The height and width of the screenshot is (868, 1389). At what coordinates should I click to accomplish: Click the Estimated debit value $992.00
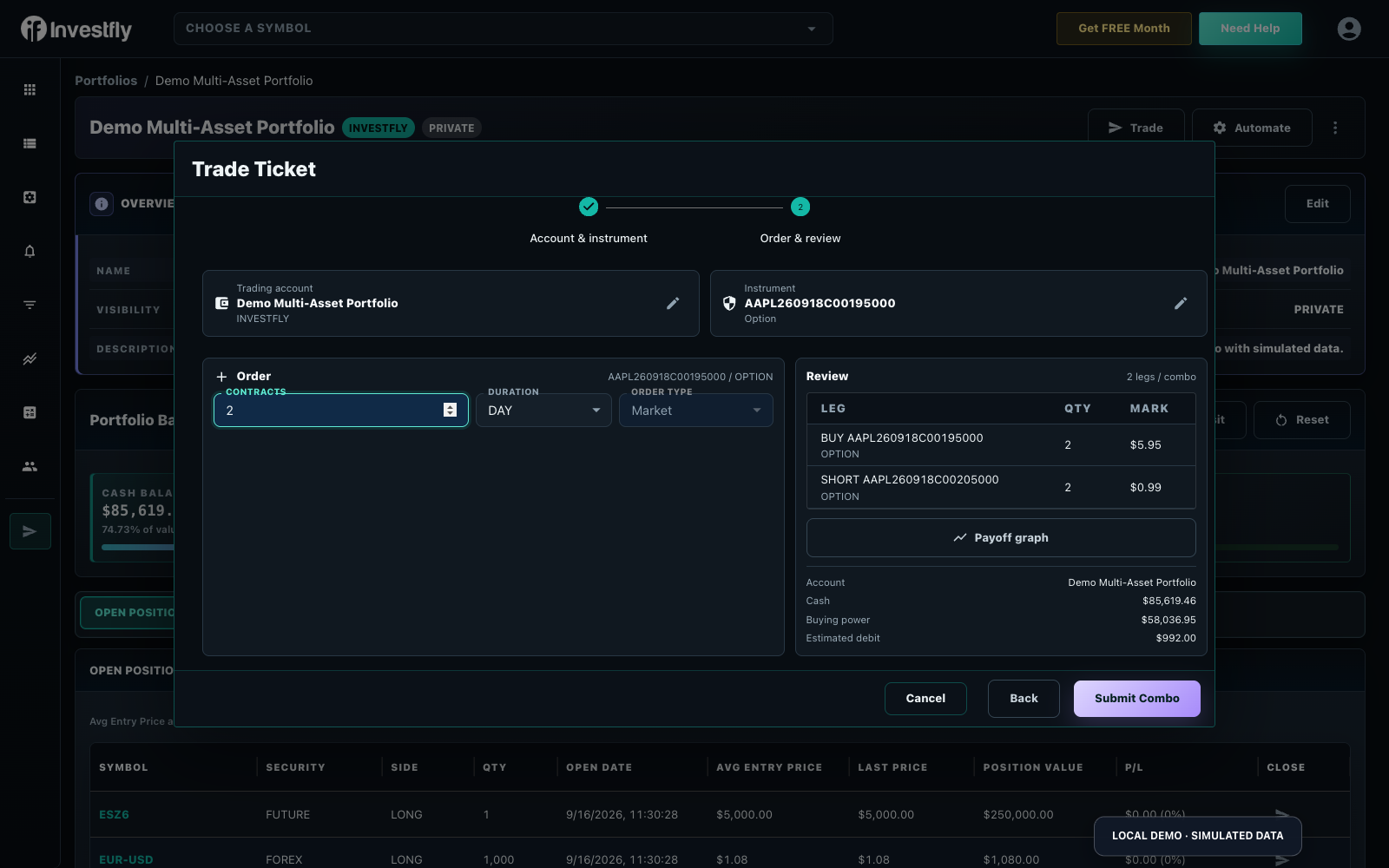click(x=1175, y=638)
